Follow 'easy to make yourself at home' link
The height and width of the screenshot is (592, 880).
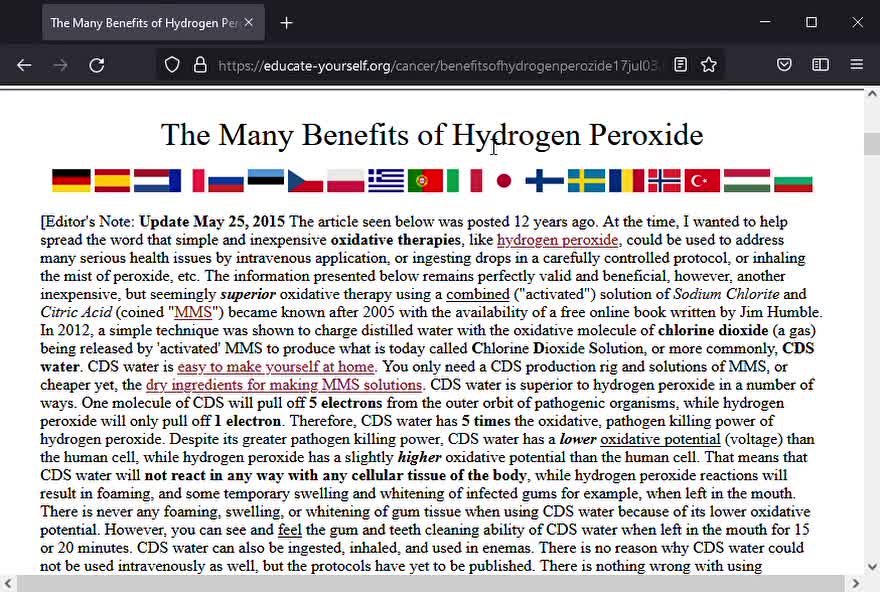tap(276, 366)
